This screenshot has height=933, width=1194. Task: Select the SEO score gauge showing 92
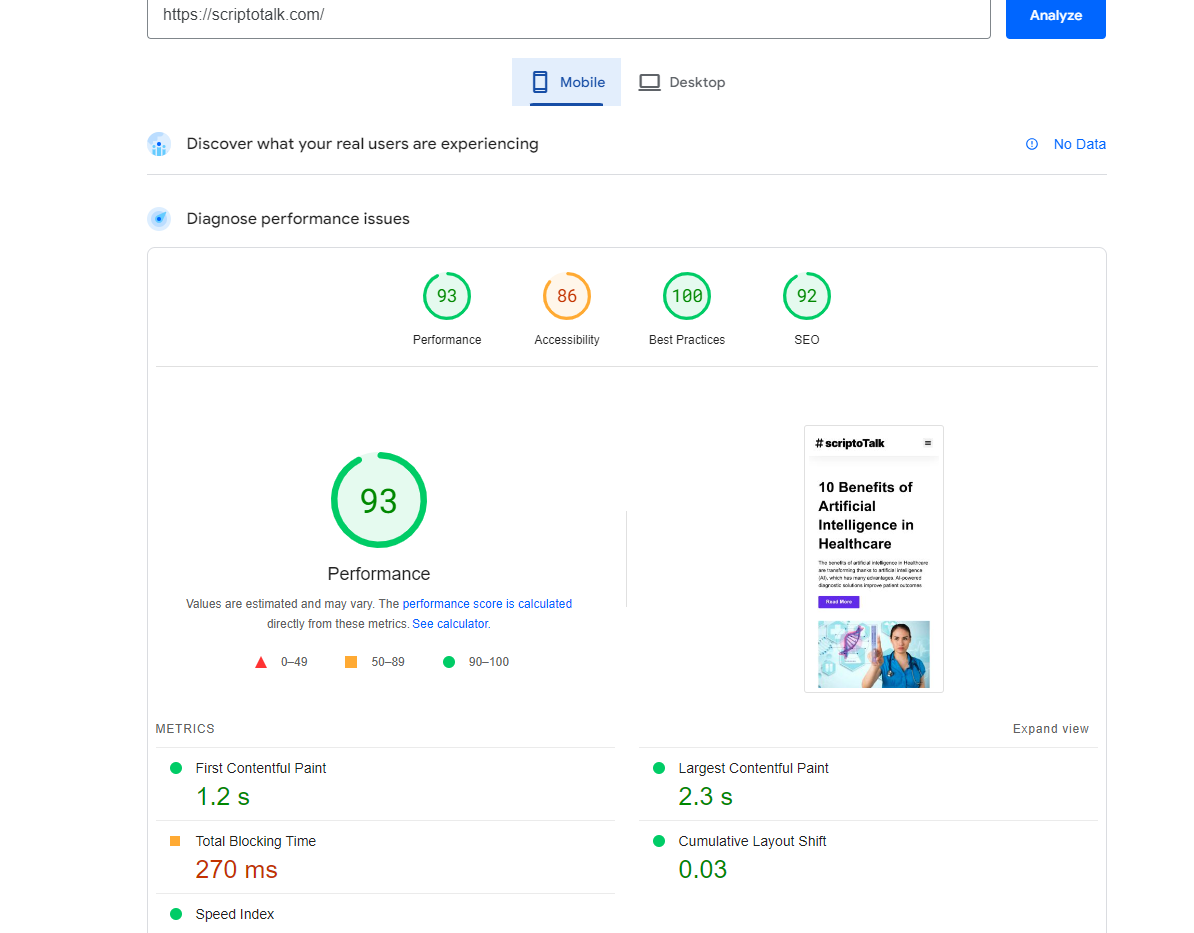(x=807, y=295)
